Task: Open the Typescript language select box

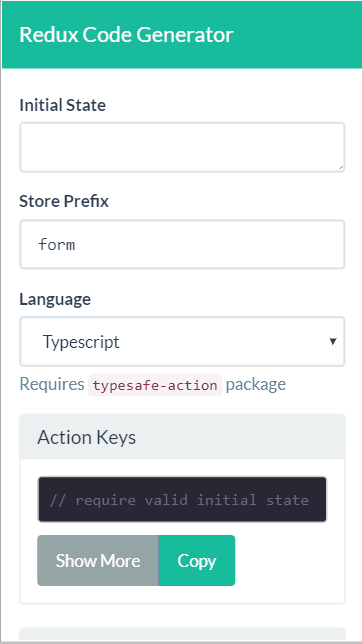Action: pos(182,342)
